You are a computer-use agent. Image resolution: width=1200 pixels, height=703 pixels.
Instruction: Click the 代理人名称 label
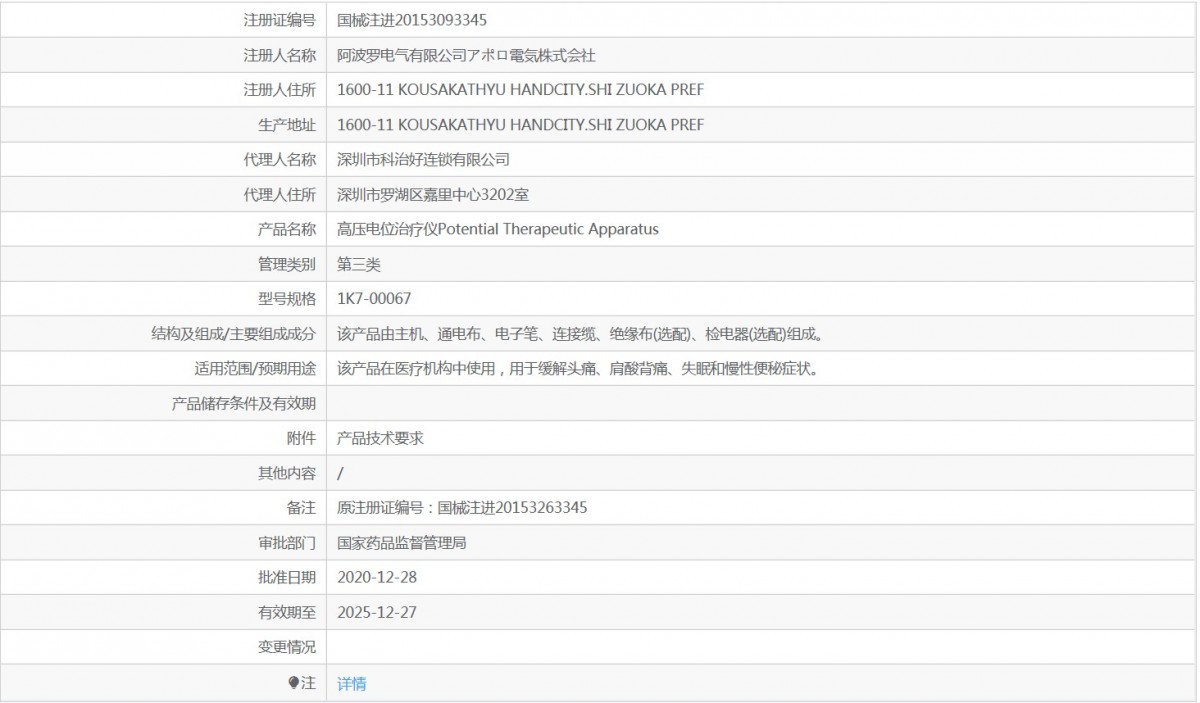280,160
